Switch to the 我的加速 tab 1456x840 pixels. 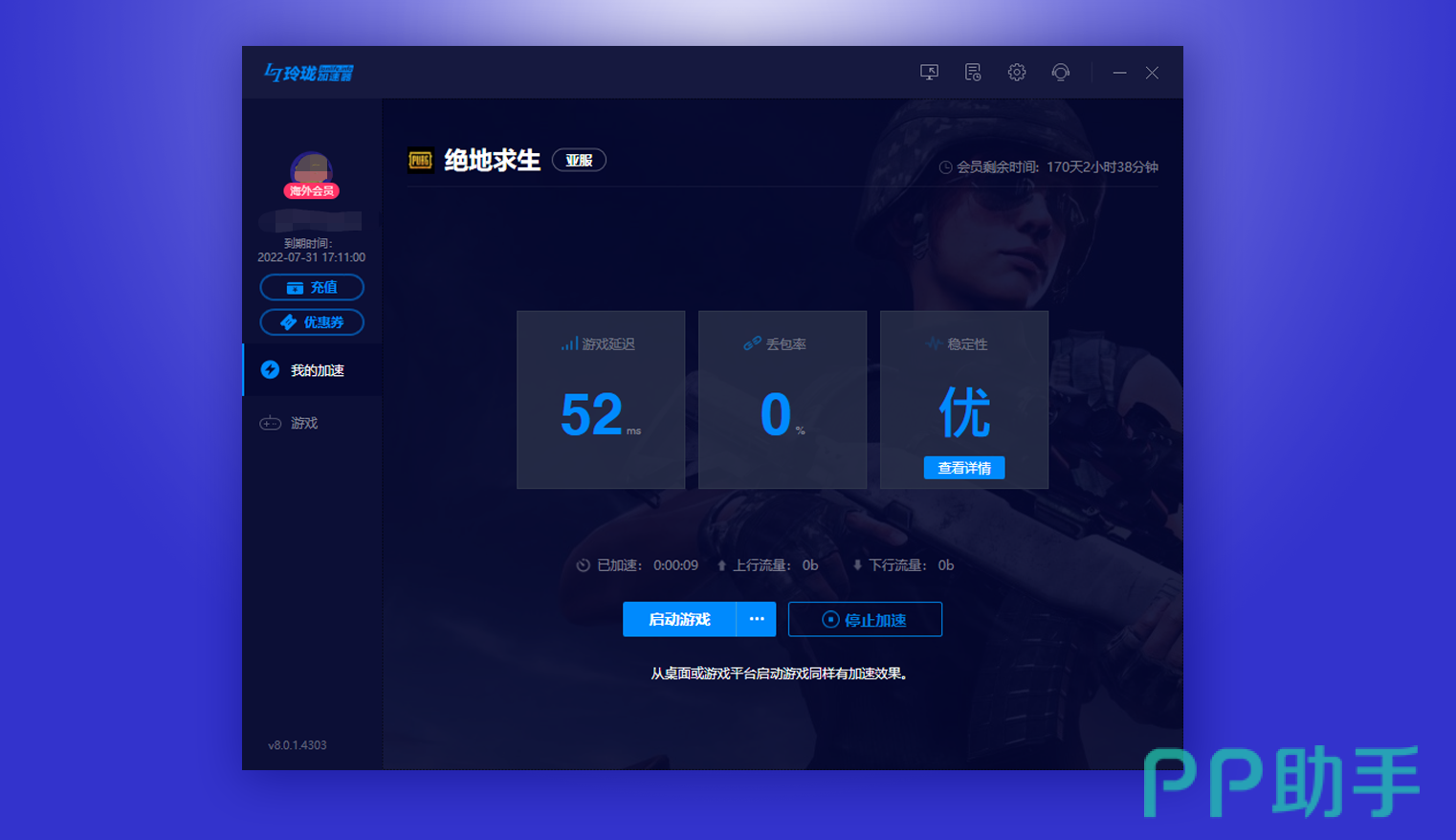pyautogui.click(x=316, y=370)
